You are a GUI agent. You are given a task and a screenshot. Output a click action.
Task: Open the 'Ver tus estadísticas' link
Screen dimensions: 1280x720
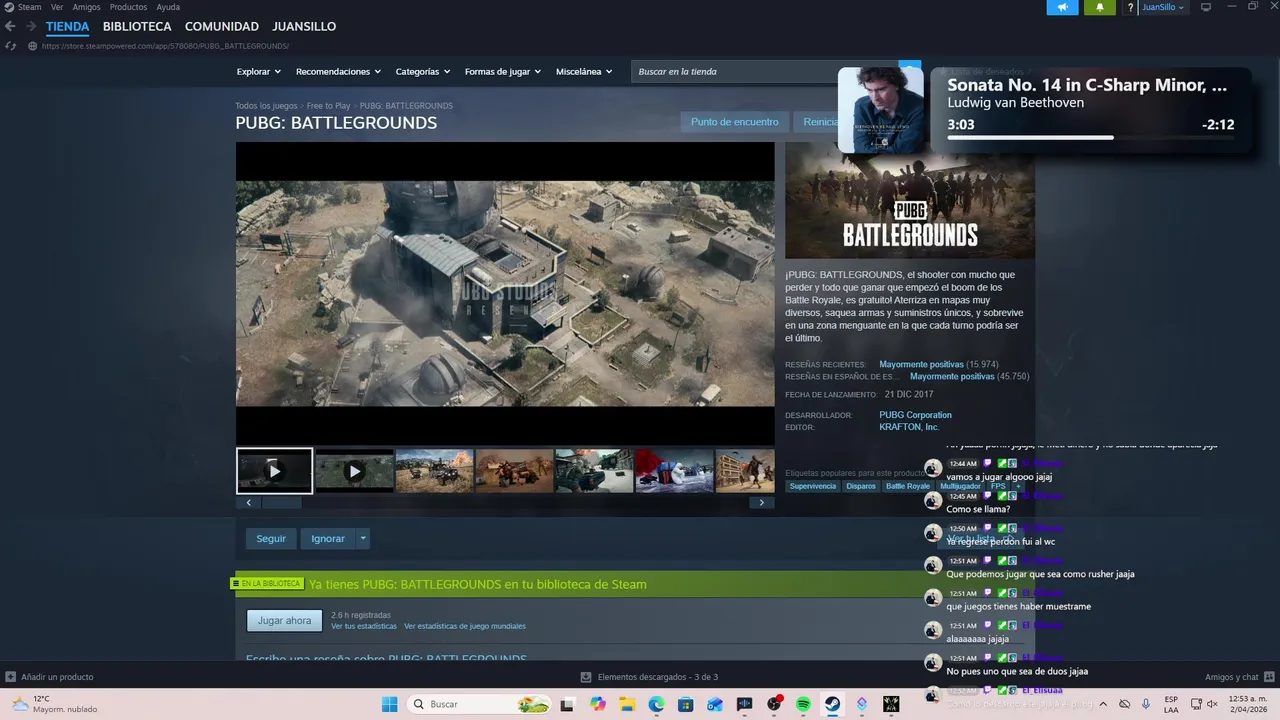click(364, 627)
